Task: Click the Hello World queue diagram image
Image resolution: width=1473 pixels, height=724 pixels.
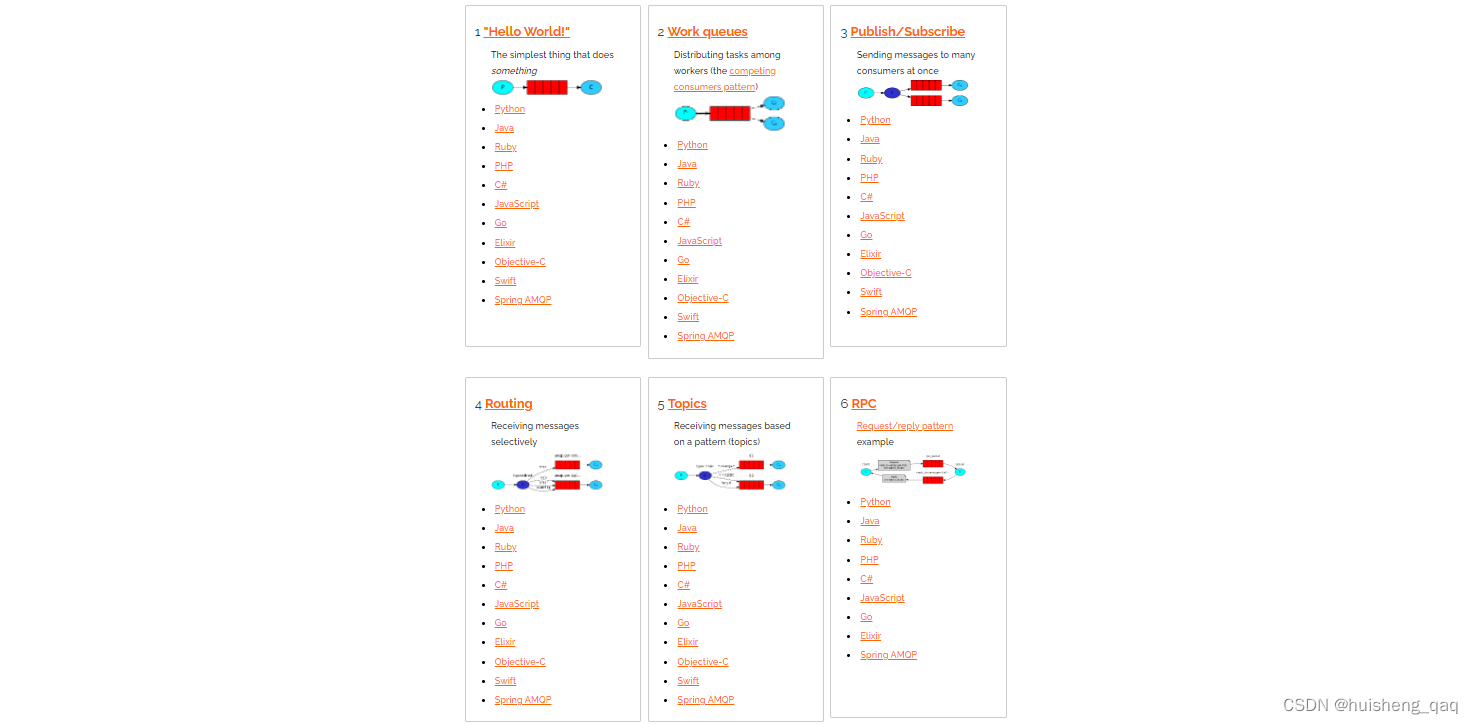Action: click(547, 87)
